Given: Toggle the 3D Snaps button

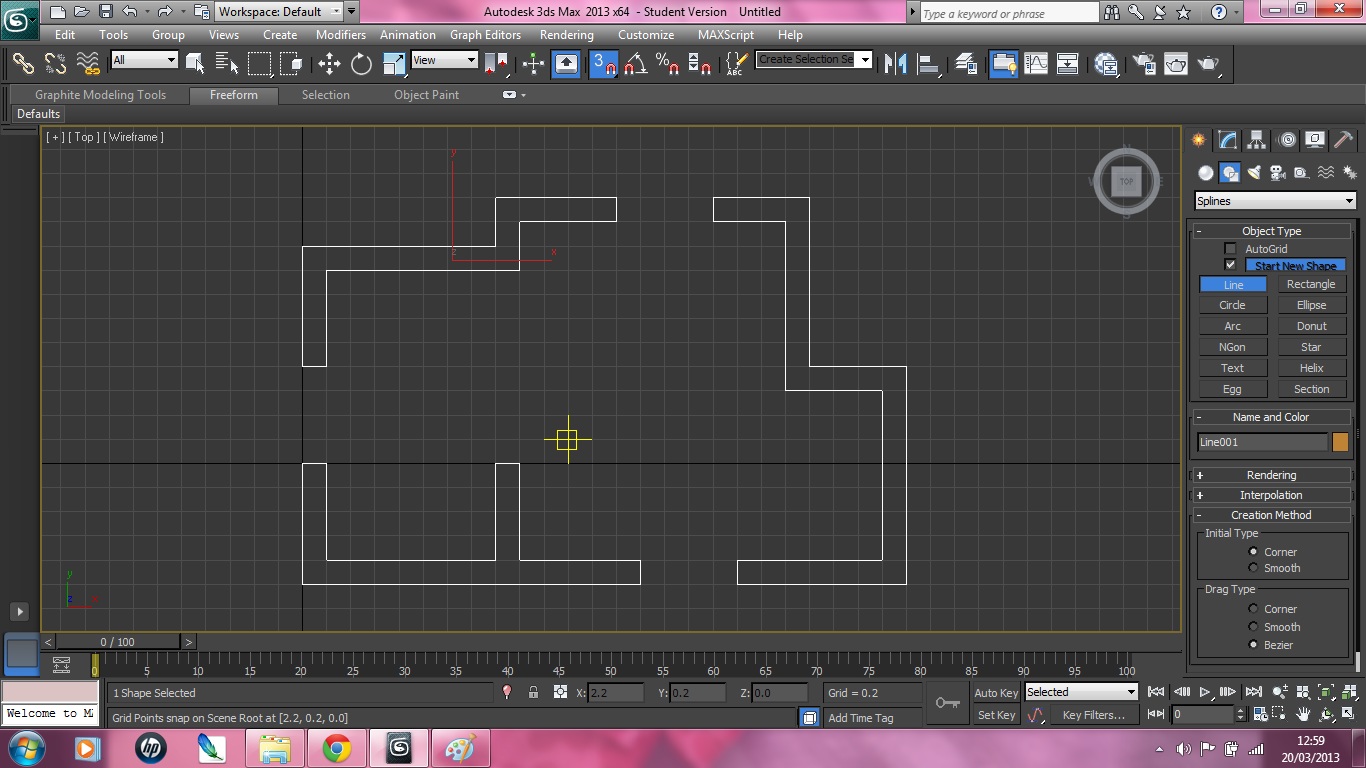Looking at the screenshot, I should coord(604,64).
